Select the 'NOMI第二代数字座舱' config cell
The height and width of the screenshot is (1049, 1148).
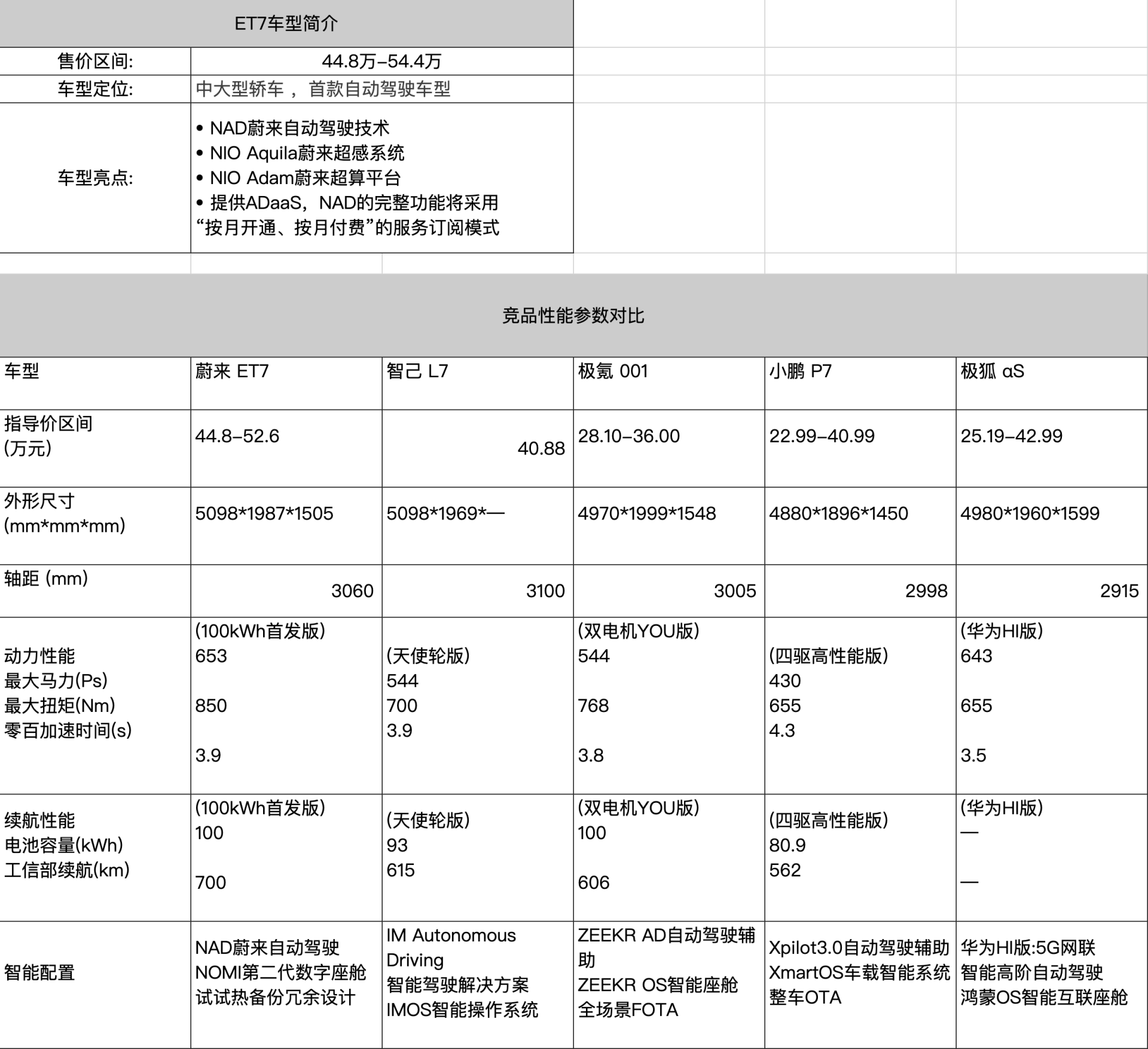pos(286,984)
